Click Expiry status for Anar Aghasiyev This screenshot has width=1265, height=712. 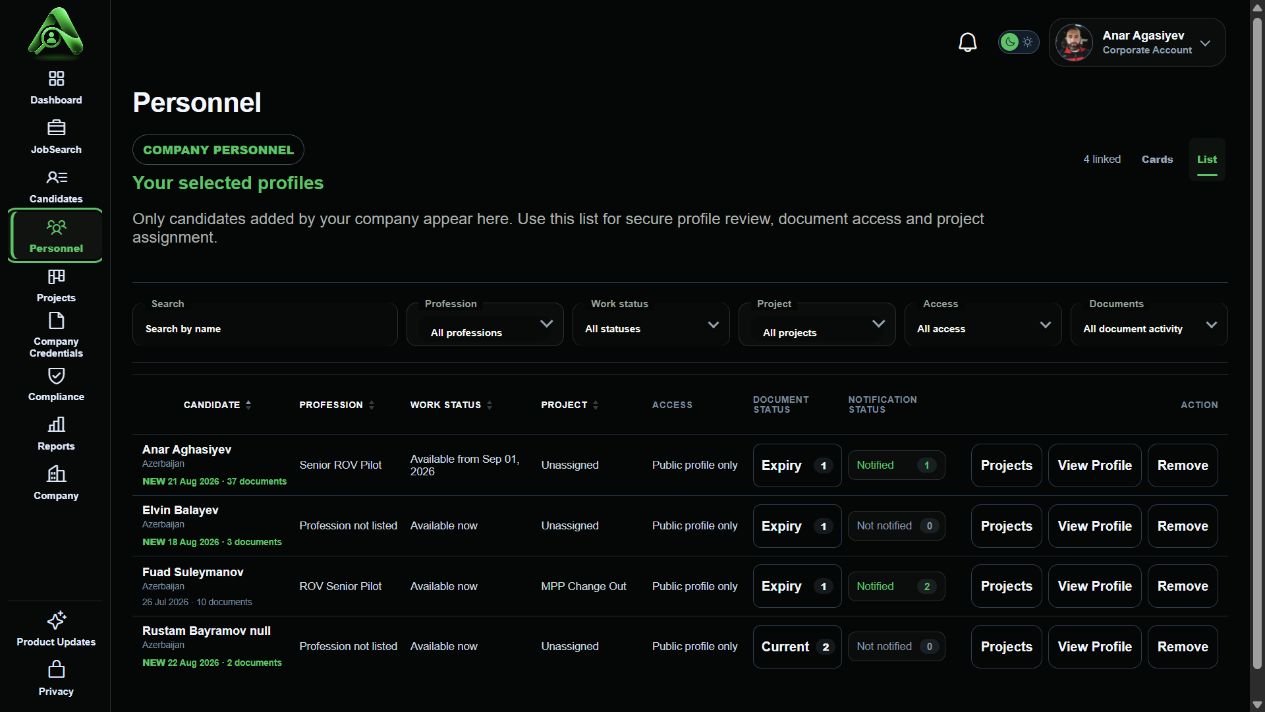click(x=797, y=465)
